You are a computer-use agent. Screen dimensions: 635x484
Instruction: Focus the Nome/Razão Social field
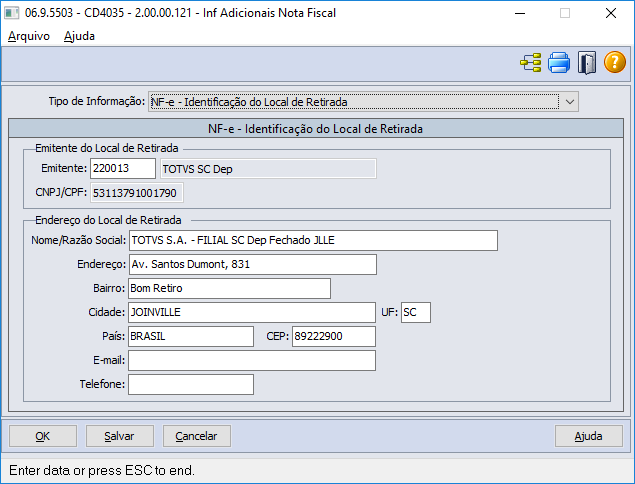pos(313,241)
